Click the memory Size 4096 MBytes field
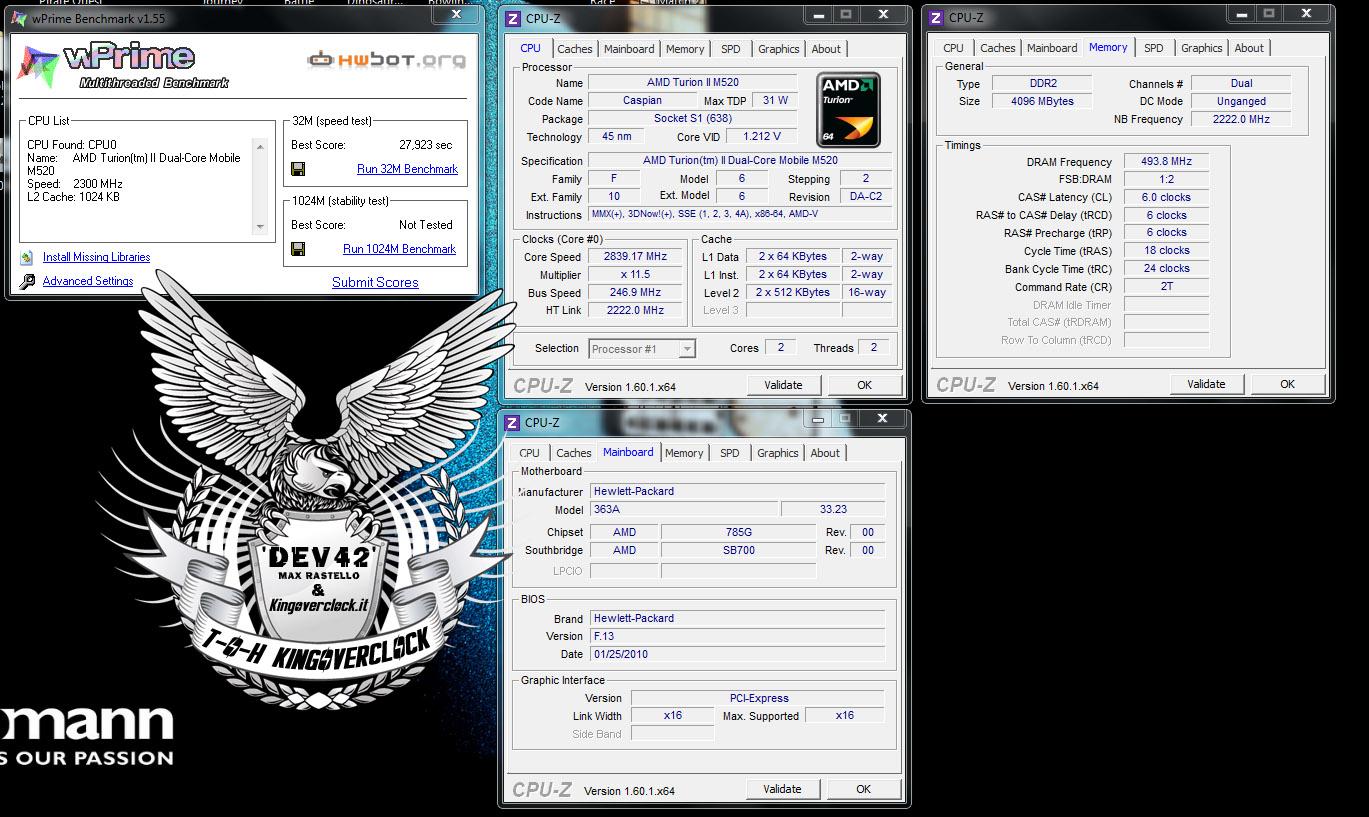This screenshot has height=817, width=1369. pyautogui.click(x=1043, y=101)
